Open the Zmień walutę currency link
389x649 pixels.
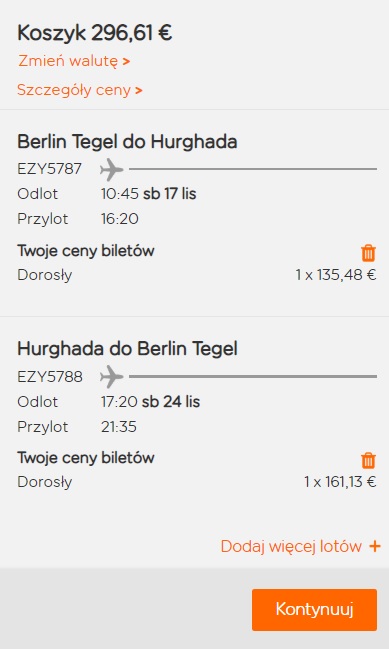74,61
